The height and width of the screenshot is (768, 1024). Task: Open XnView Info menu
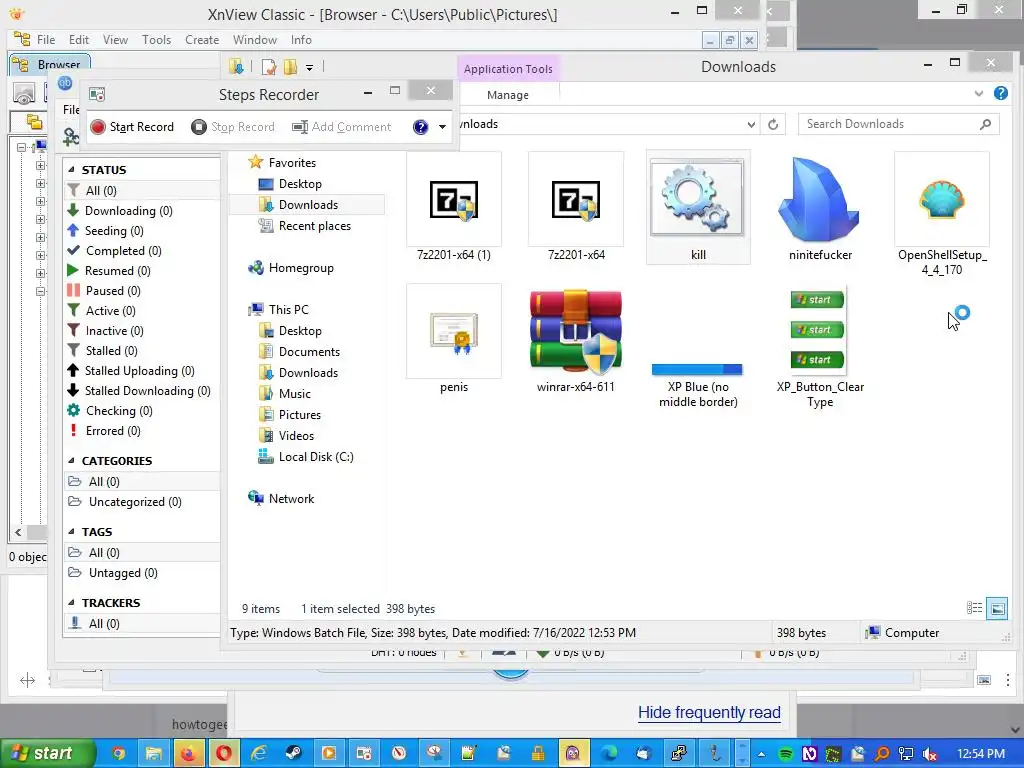point(301,40)
